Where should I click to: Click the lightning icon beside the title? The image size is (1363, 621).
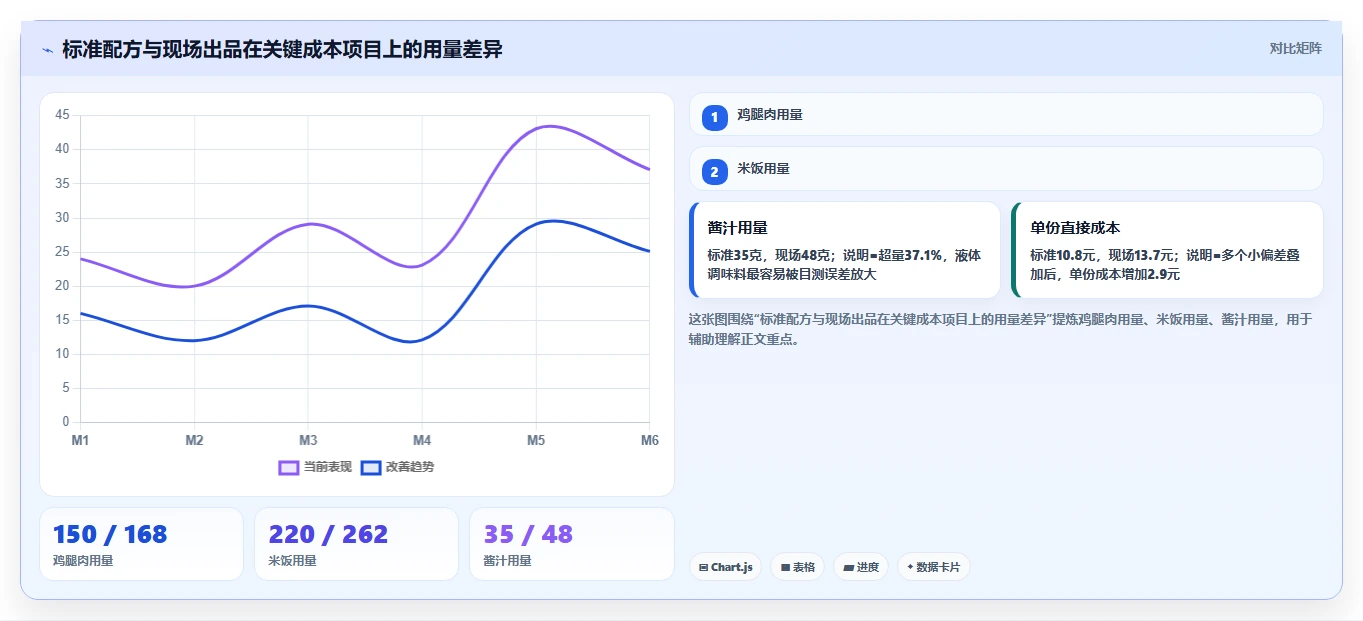(47, 50)
